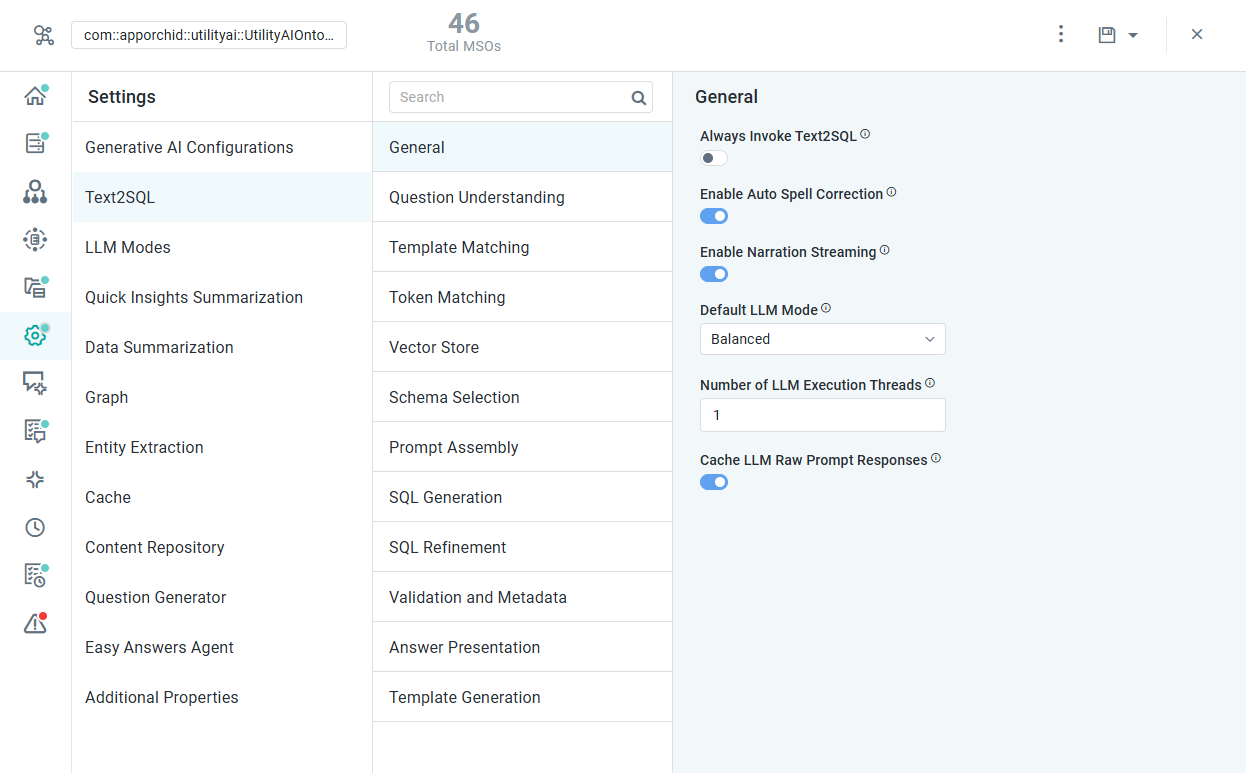The height and width of the screenshot is (773, 1246).
Task: Click the warning triangle alerts icon
Action: pyautogui.click(x=35, y=624)
